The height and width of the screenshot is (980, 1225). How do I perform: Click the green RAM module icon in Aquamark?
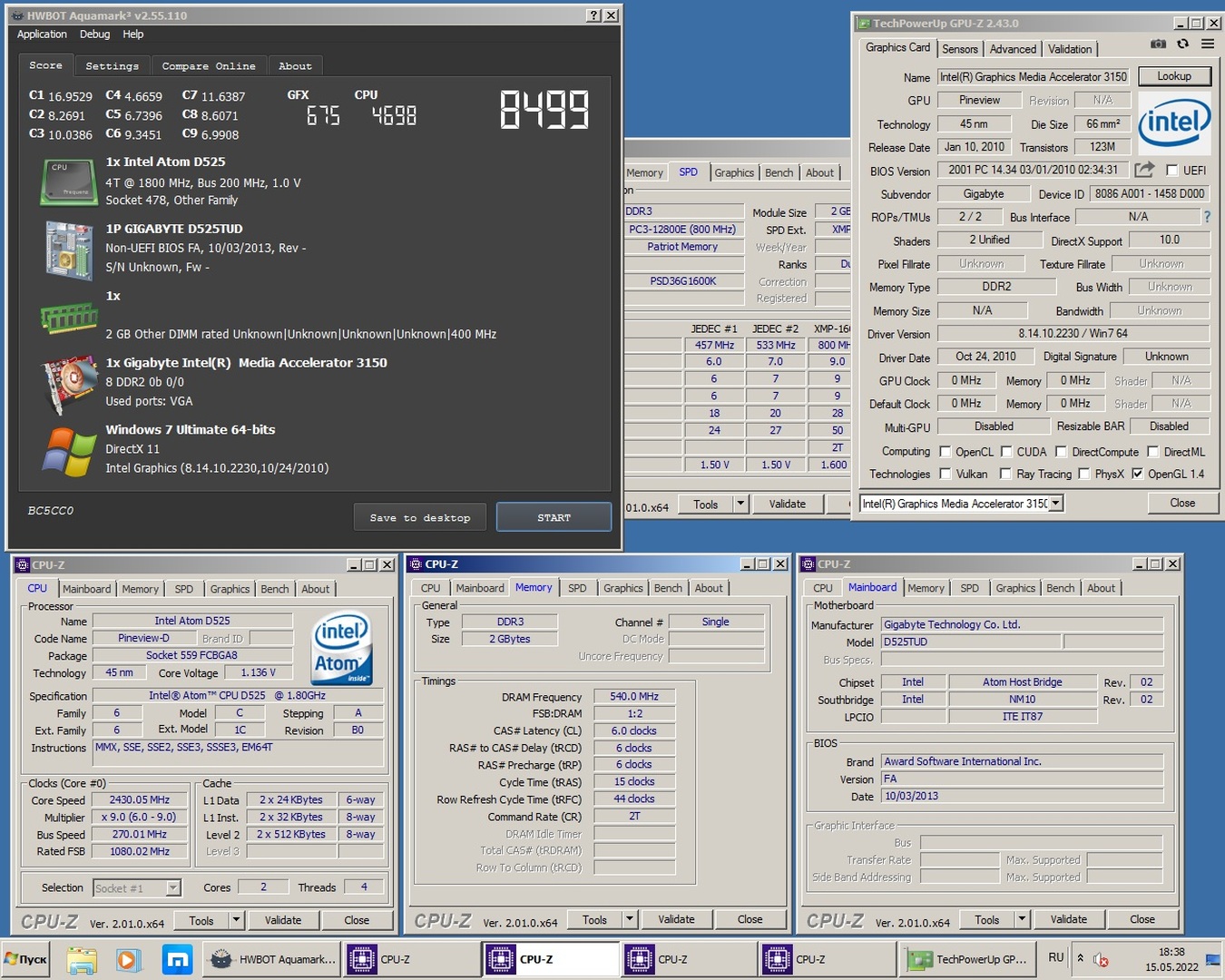tap(69, 318)
